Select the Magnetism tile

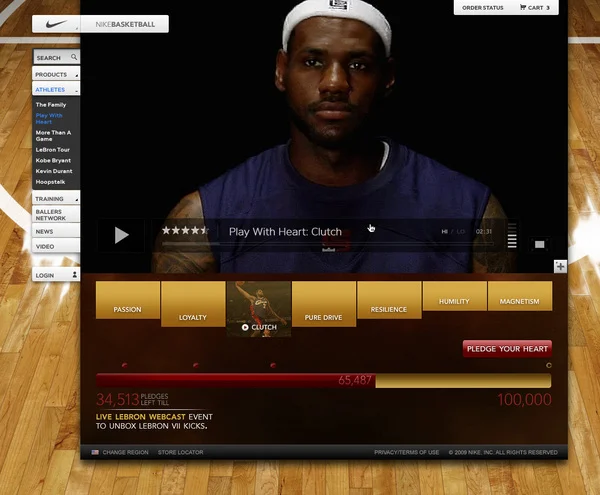[x=520, y=296]
